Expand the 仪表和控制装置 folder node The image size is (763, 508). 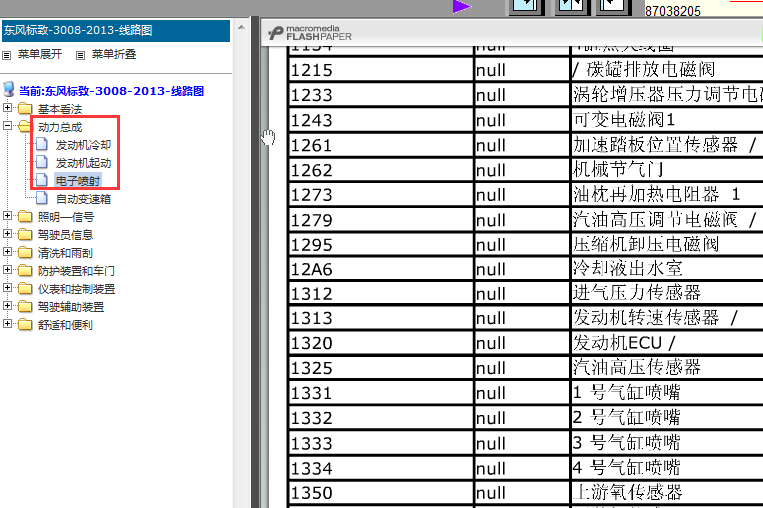click(7, 288)
